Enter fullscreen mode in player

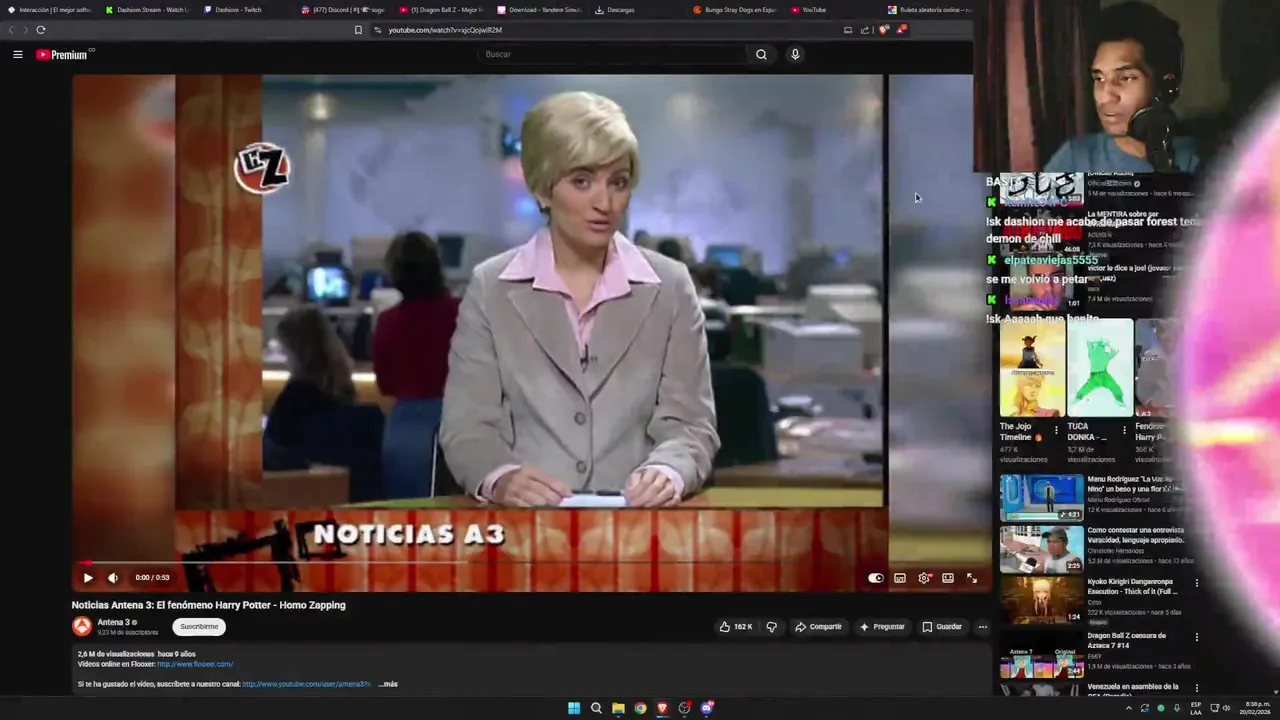point(971,578)
